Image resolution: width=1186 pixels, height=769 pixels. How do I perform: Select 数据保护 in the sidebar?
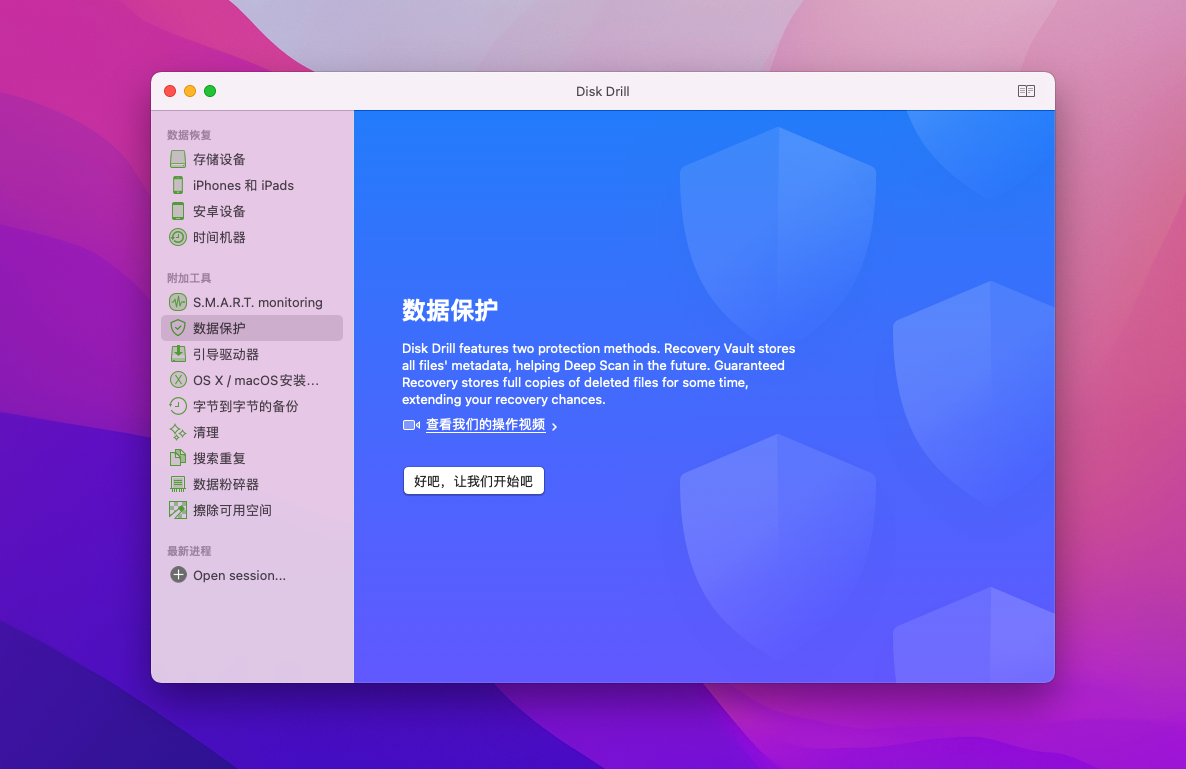coord(219,328)
